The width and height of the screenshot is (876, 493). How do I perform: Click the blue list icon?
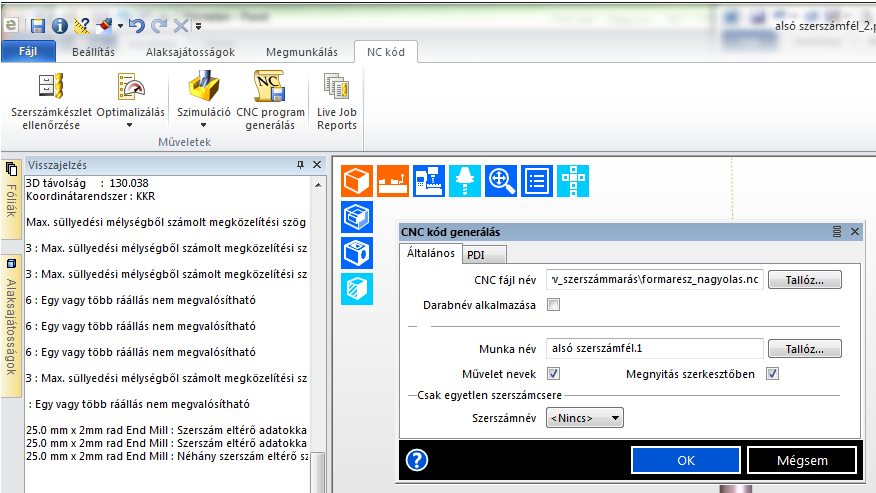click(x=537, y=181)
